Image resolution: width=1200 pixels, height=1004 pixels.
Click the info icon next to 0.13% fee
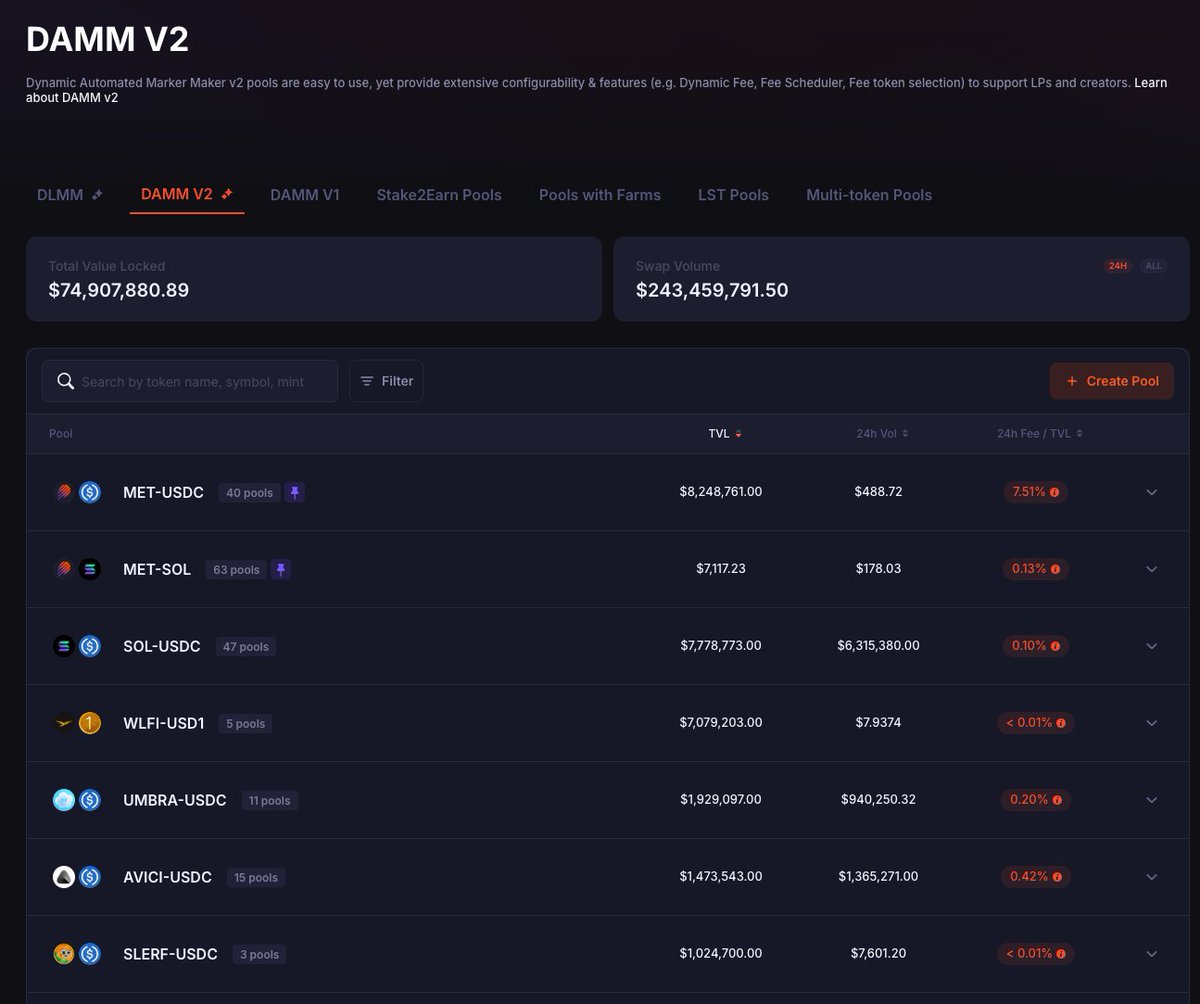1055,569
